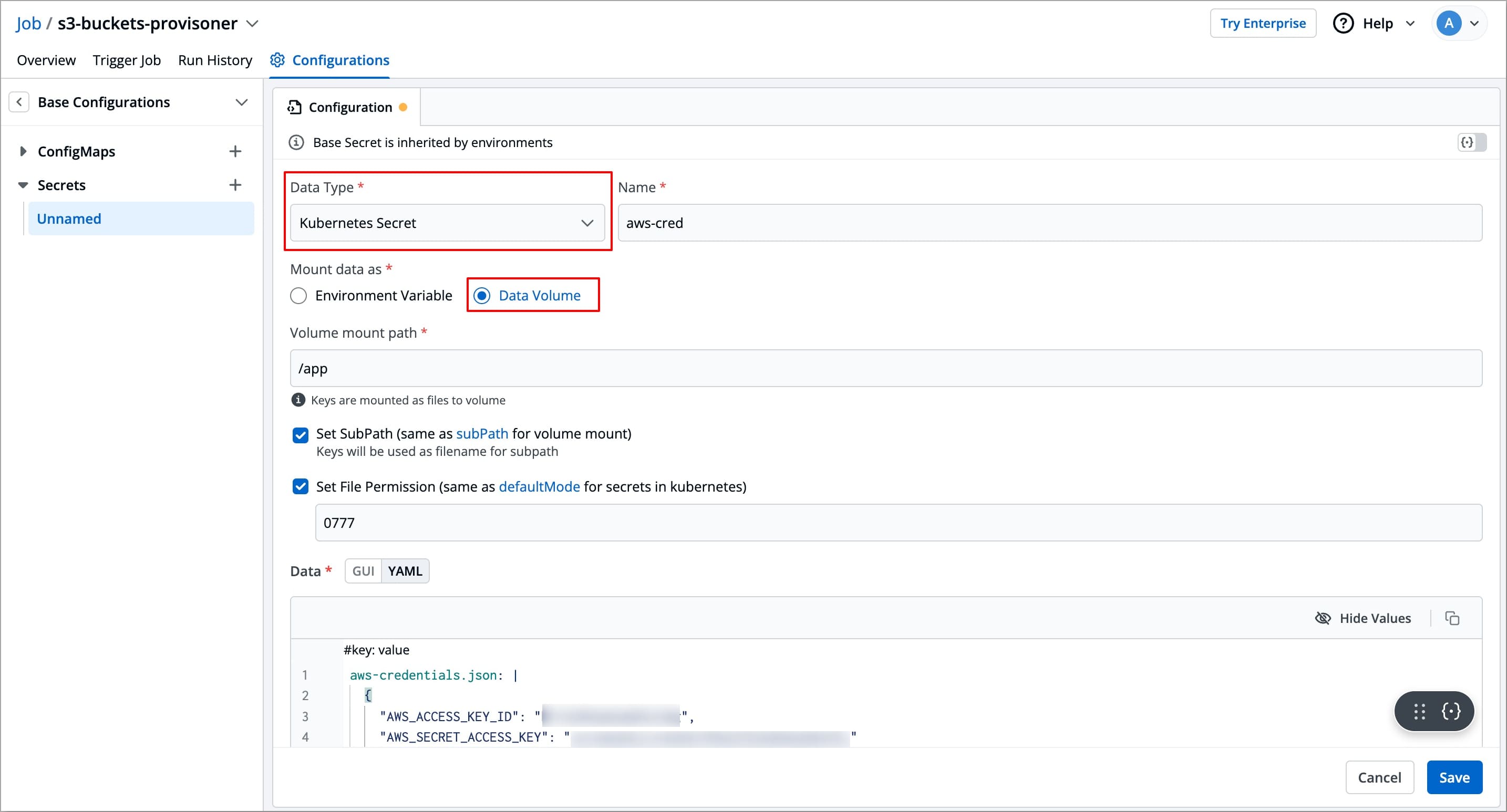The height and width of the screenshot is (812, 1507).
Task: Uncheck the Set SubPath checkbox
Action: (300, 435)
